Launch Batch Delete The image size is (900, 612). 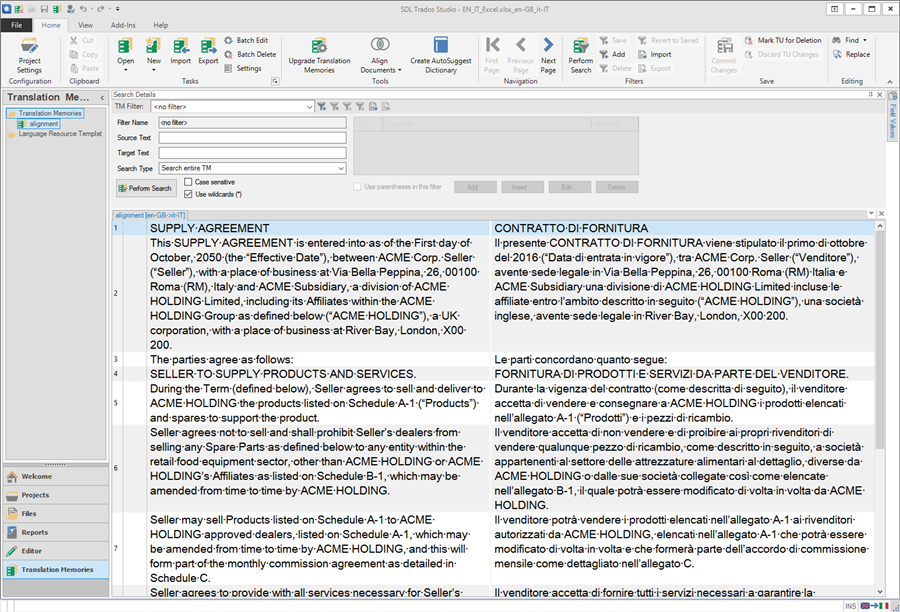click(x=250, y=54)
